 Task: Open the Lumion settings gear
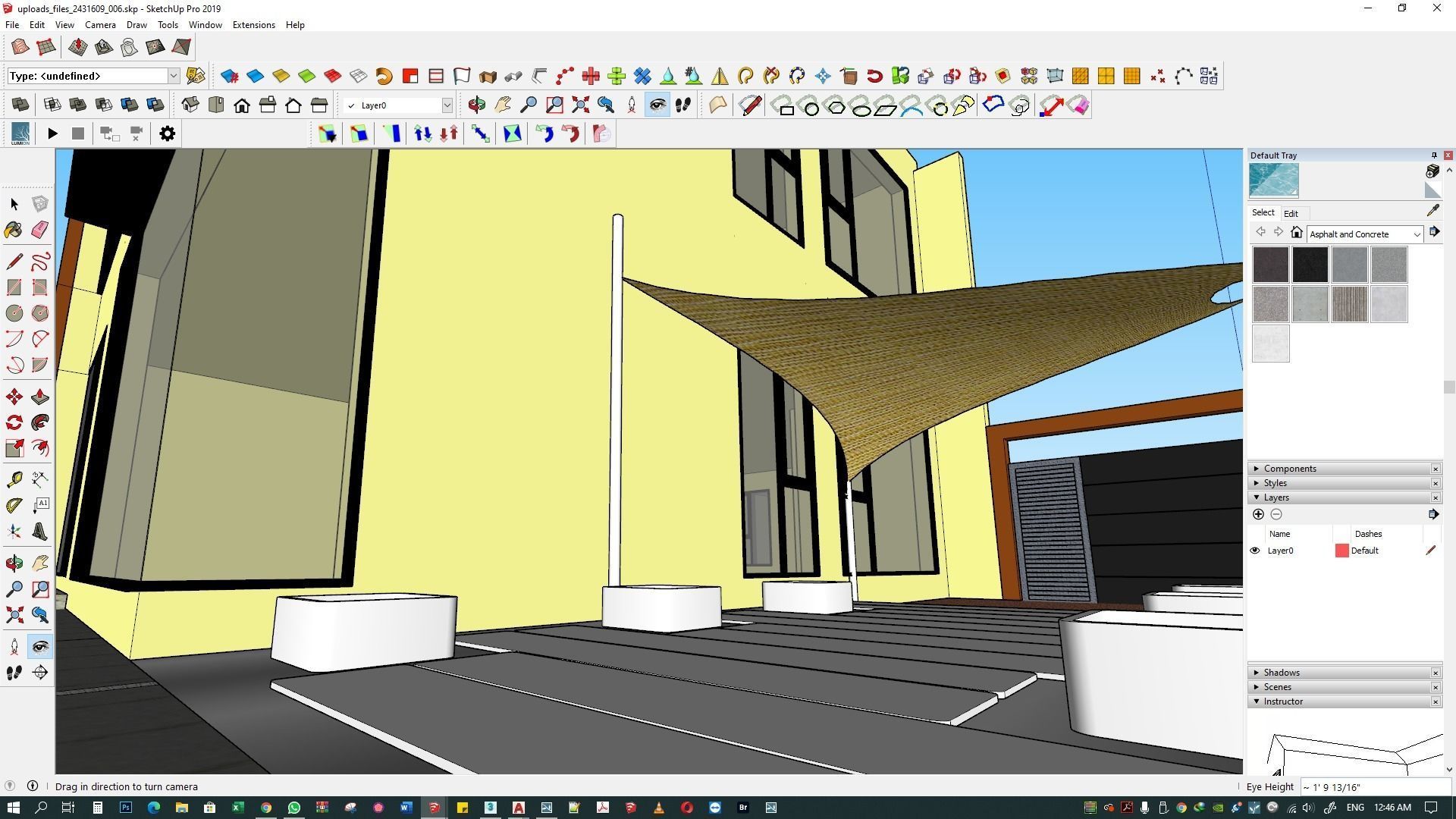pyautogui.click(x=167, y=134)
